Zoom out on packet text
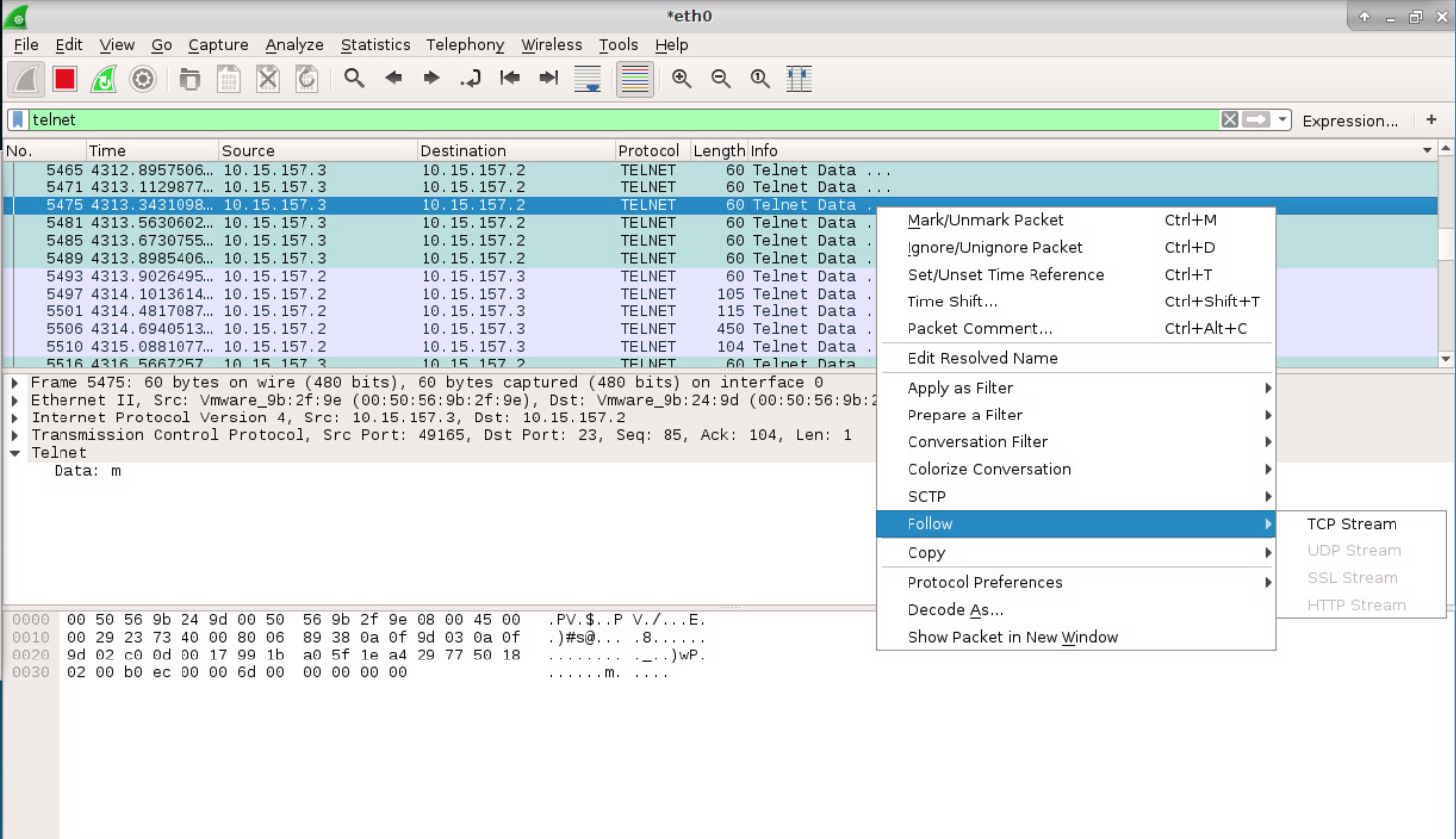Viewport: 1456px width, 839px height. tap(721, 79)
